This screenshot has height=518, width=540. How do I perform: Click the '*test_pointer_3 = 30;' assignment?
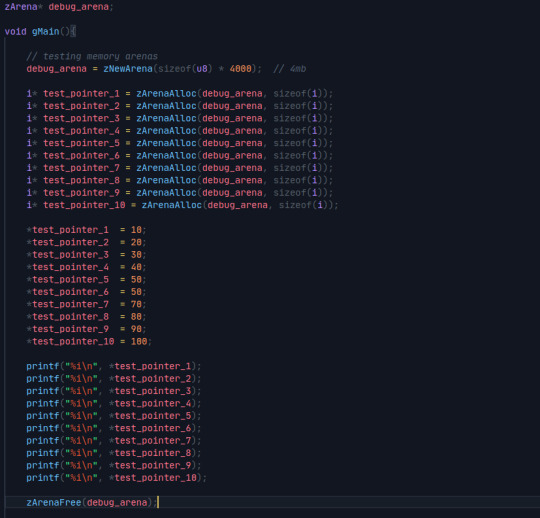click(x=86, y=255)
